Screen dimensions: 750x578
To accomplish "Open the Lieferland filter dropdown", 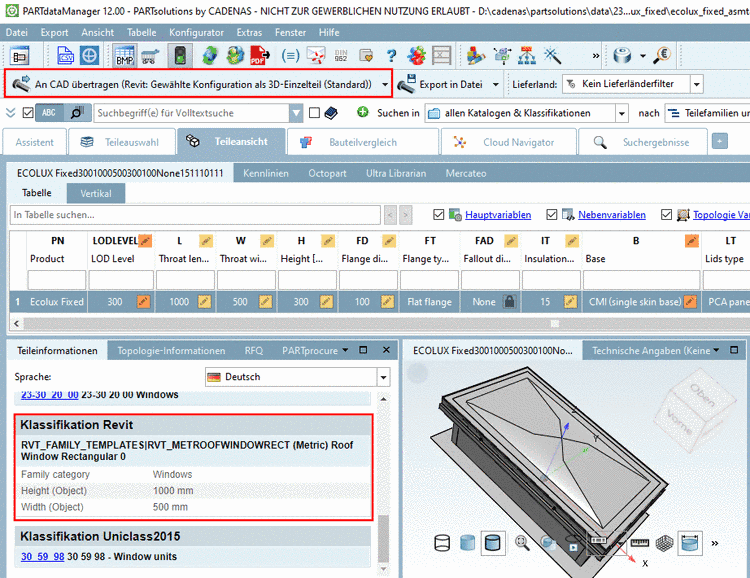I will (696, 84).
